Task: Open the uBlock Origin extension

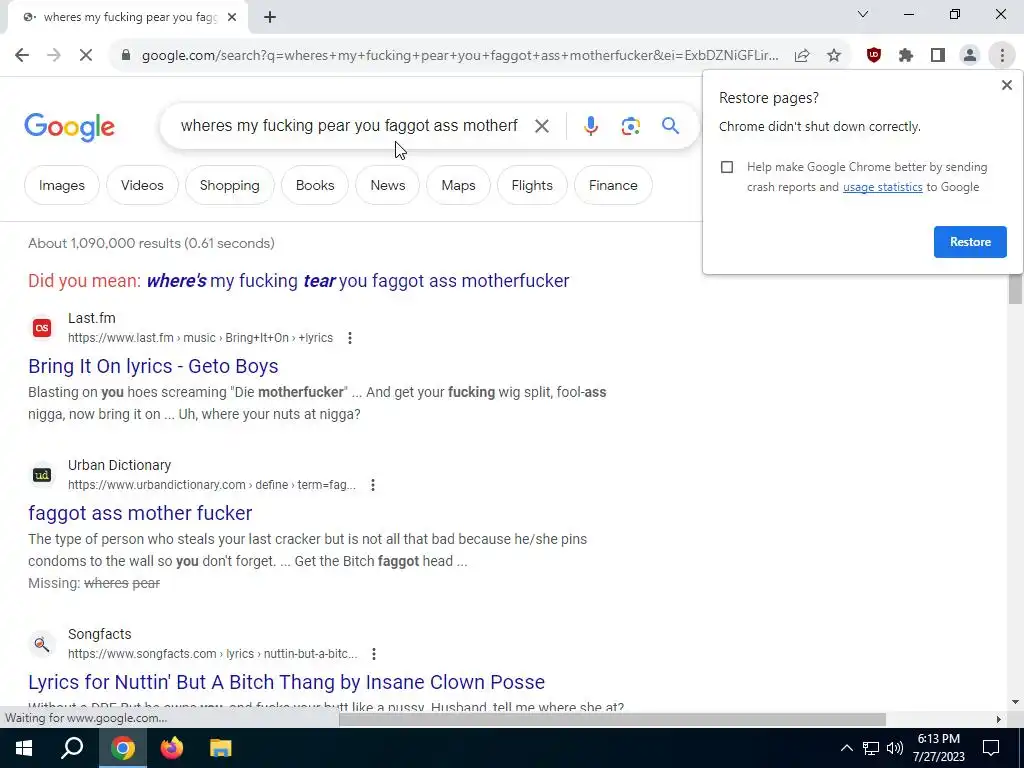Action: [x=874, y=56]
